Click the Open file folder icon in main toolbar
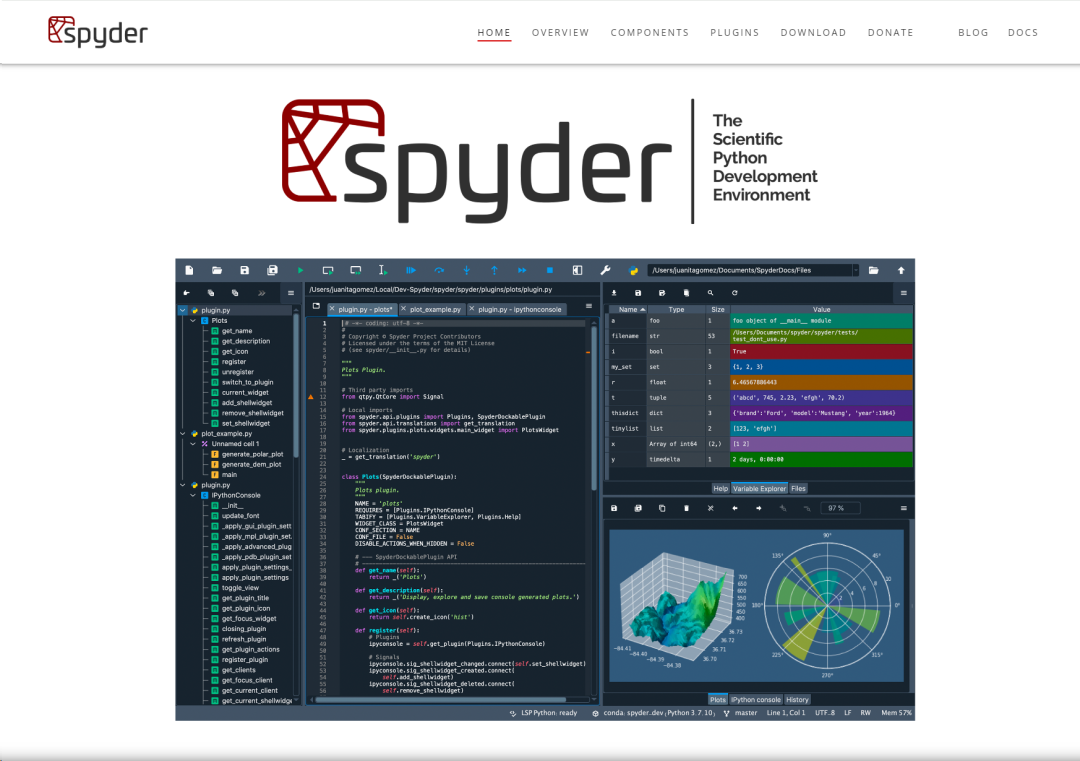This screenshot has height=761, width=1080. (217, 271)
